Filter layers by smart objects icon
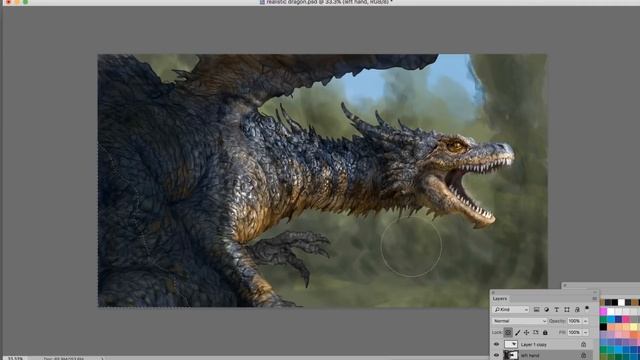This screenshot has width=640, height=360. (x=577, y=310)
